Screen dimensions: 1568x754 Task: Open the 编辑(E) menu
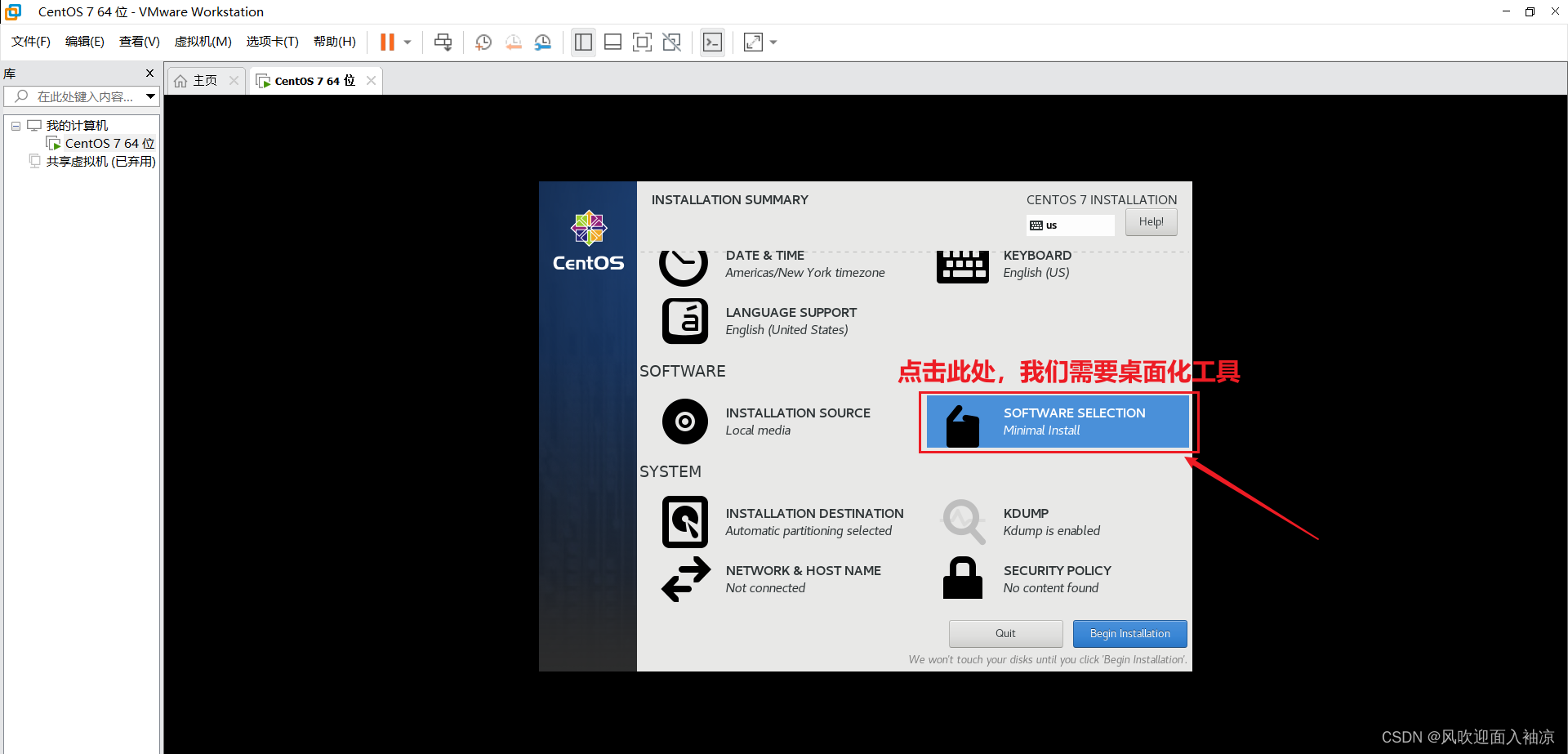(85, 42)
